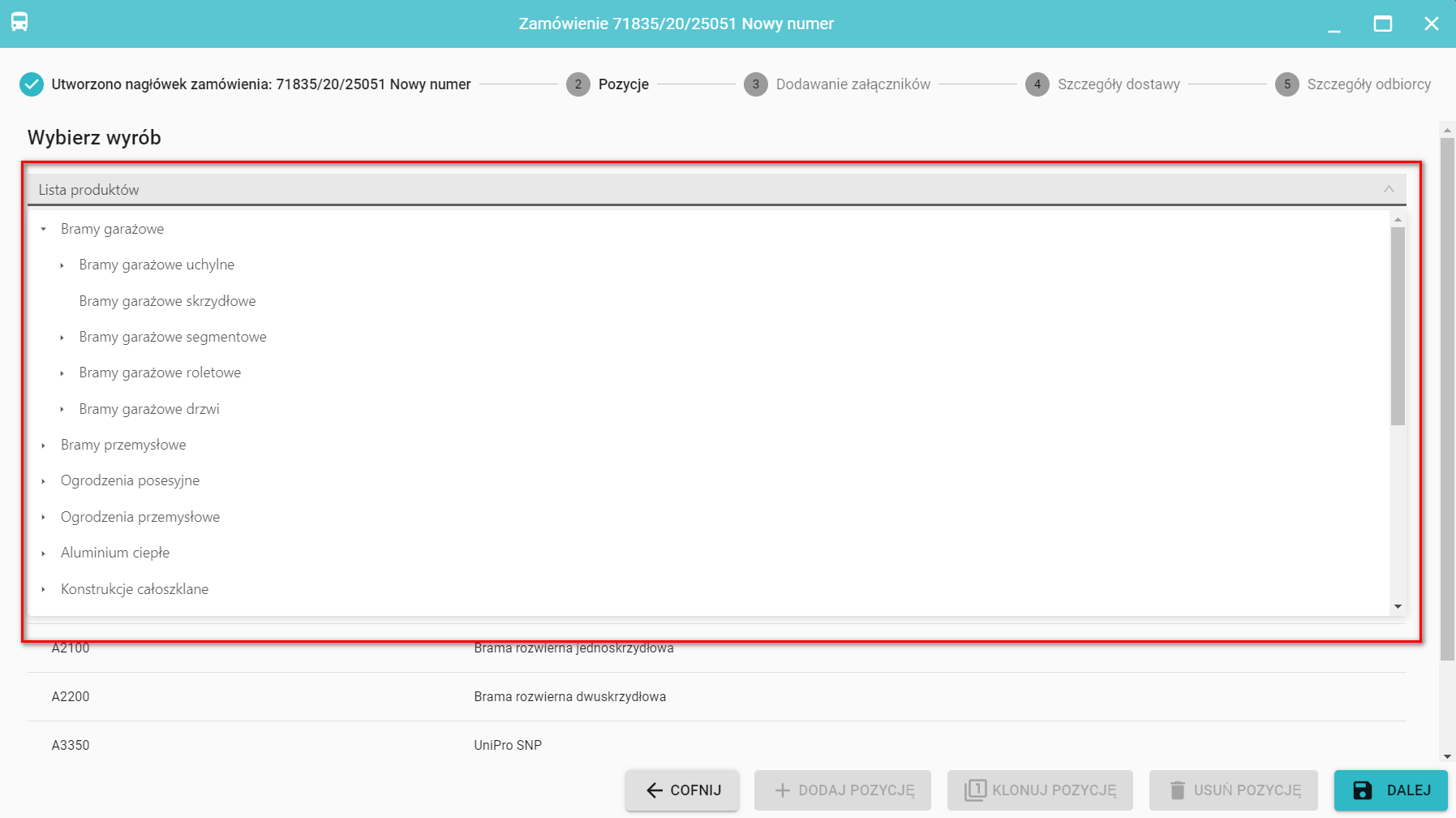
Task: Click step 3 circle for attachments
Action: coord(755,84)
